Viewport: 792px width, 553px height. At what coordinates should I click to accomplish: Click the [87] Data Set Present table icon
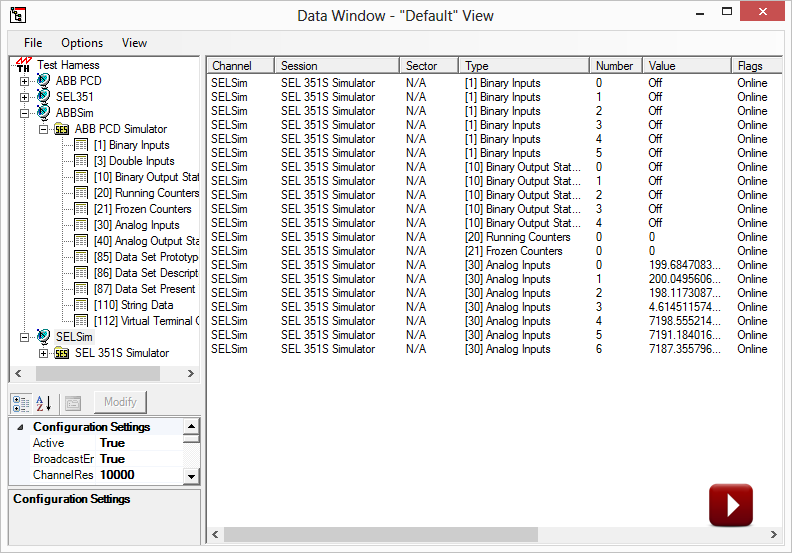[81, 289]
